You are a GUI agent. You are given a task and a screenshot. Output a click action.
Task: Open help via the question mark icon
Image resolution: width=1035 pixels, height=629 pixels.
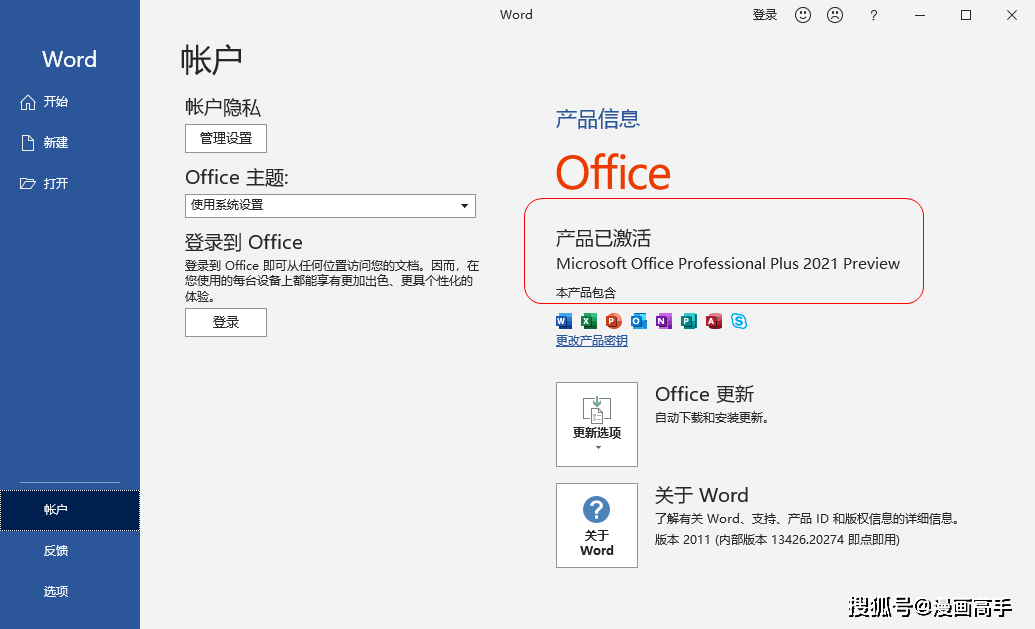point(873,15)
